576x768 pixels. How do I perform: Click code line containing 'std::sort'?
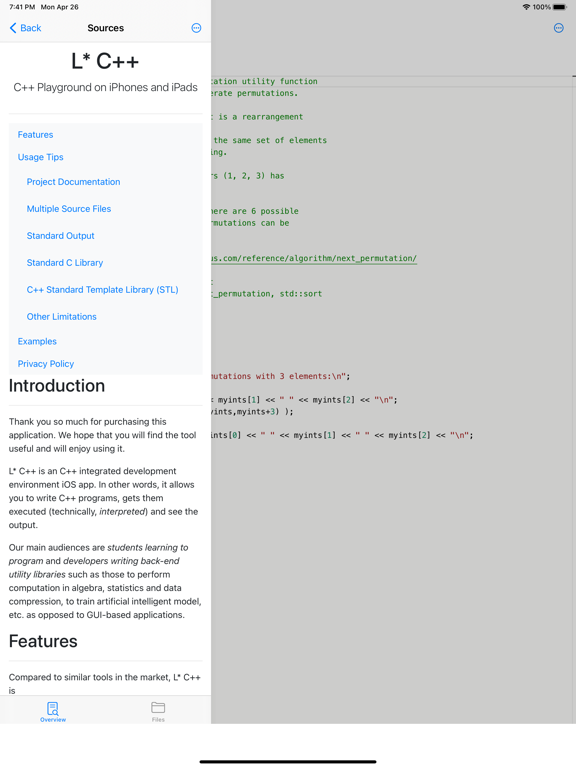[267, 294]
